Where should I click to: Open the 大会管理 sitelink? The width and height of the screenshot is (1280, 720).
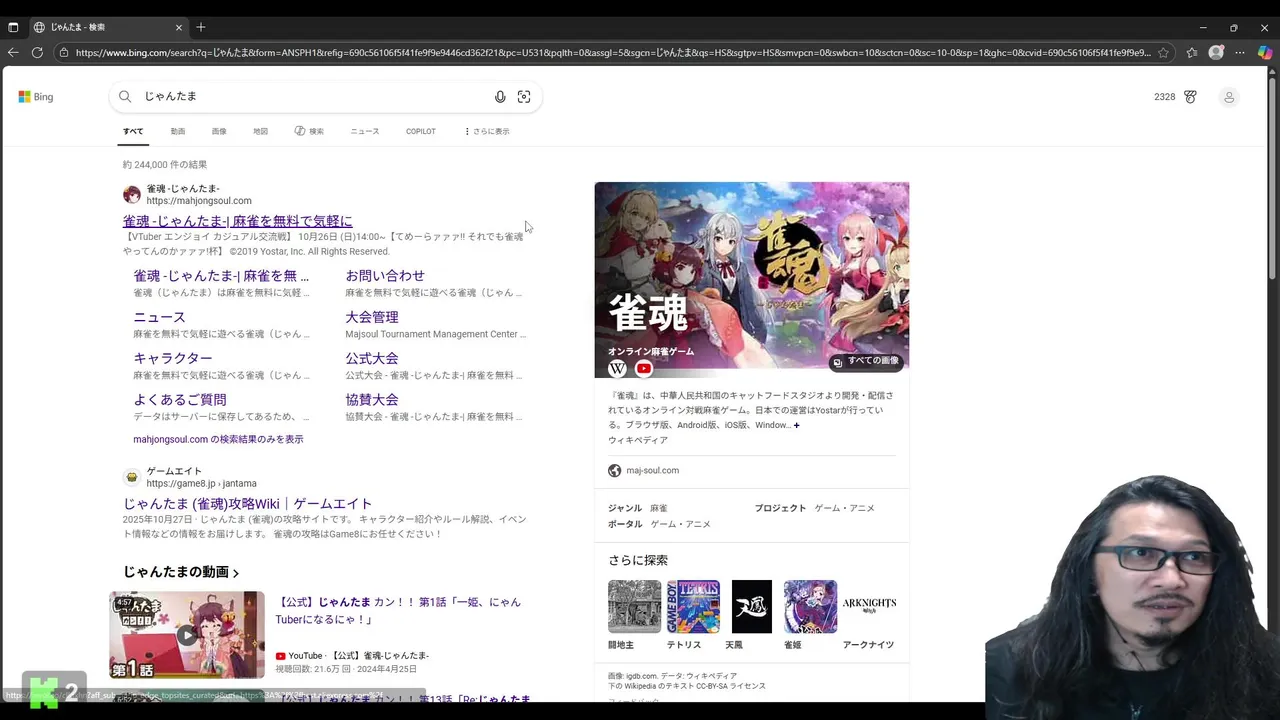click(372, 317)
